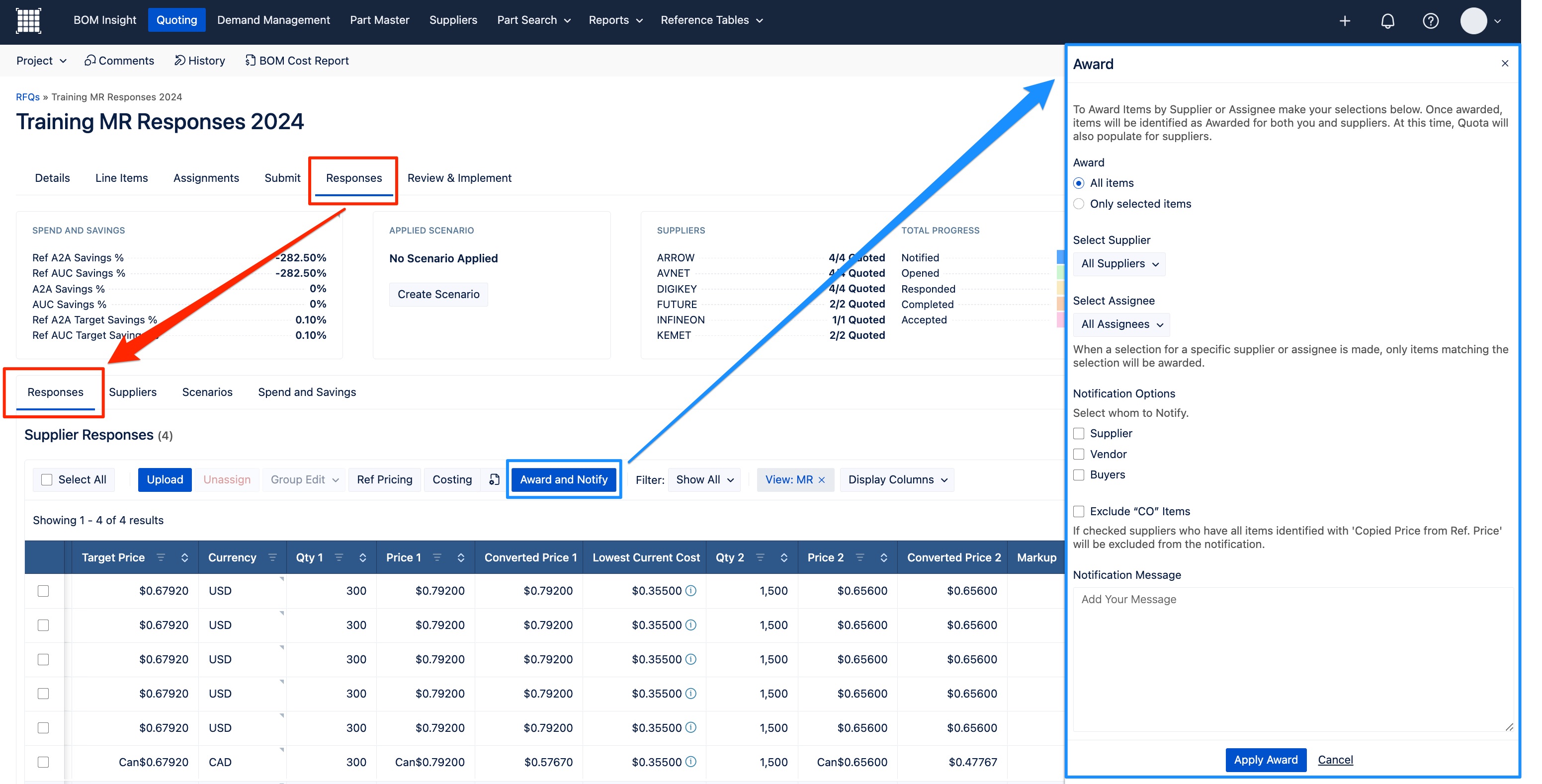
Task: Click the export icon beside Costing
Action: tap(494, 479)
